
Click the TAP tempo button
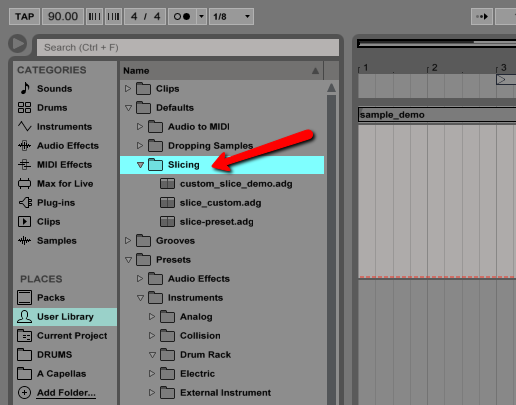pos(25,16)
